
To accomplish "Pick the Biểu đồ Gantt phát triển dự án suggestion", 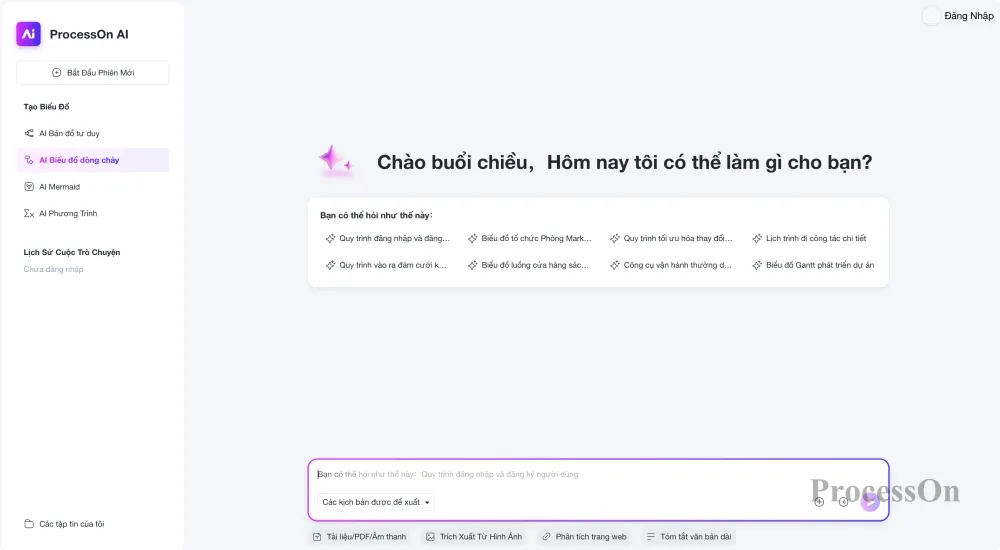I will pyautogui.click(x=813, y=265).
